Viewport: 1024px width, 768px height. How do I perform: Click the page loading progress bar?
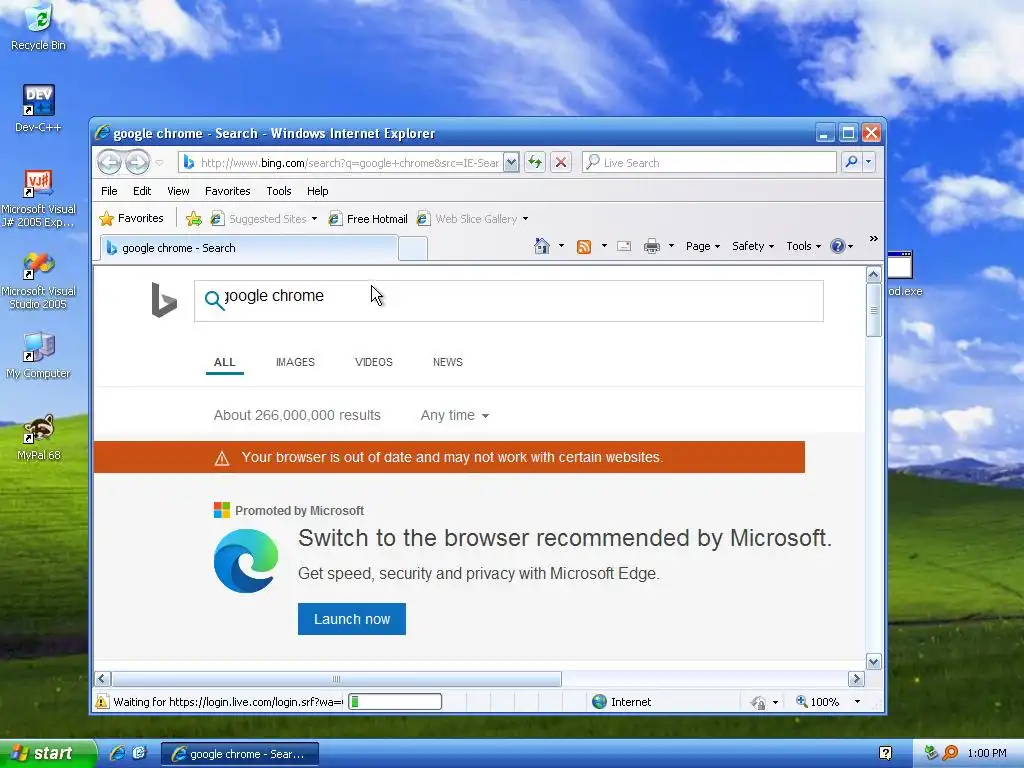click(395, 702)
